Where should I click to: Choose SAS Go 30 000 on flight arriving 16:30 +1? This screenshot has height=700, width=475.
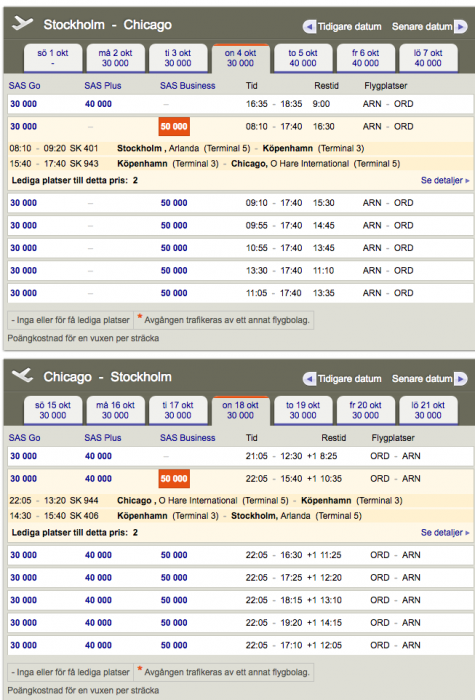click(x=24, y=555)
